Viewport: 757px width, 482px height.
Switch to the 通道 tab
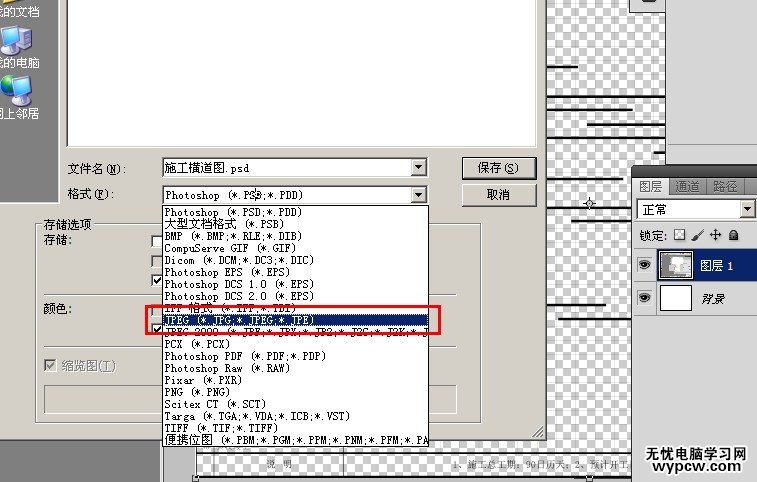[687, 186]
